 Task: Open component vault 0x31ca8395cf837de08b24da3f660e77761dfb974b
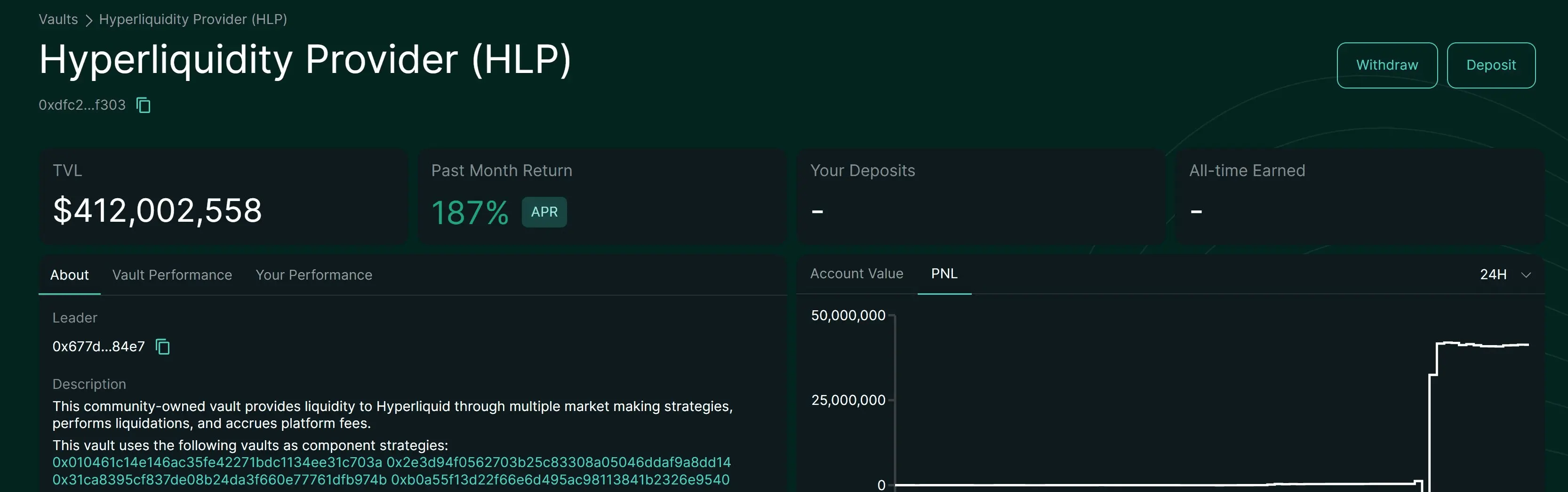[220, 480]
